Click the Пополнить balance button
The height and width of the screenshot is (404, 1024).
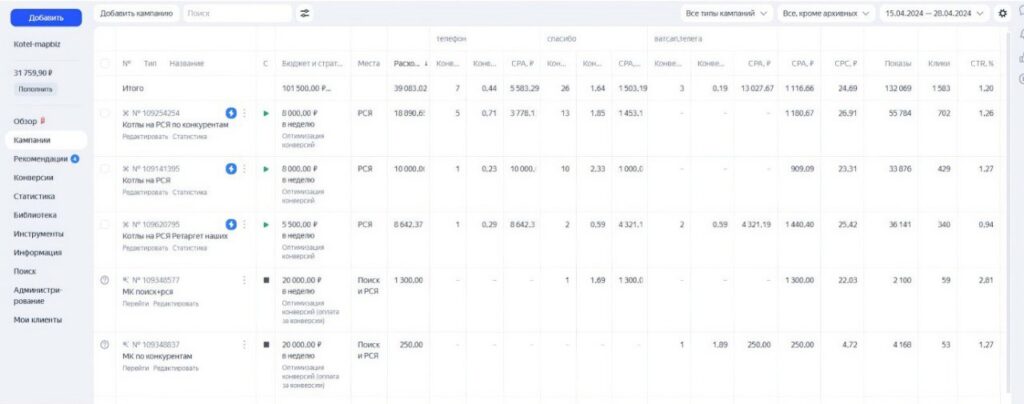pos(34,89)
